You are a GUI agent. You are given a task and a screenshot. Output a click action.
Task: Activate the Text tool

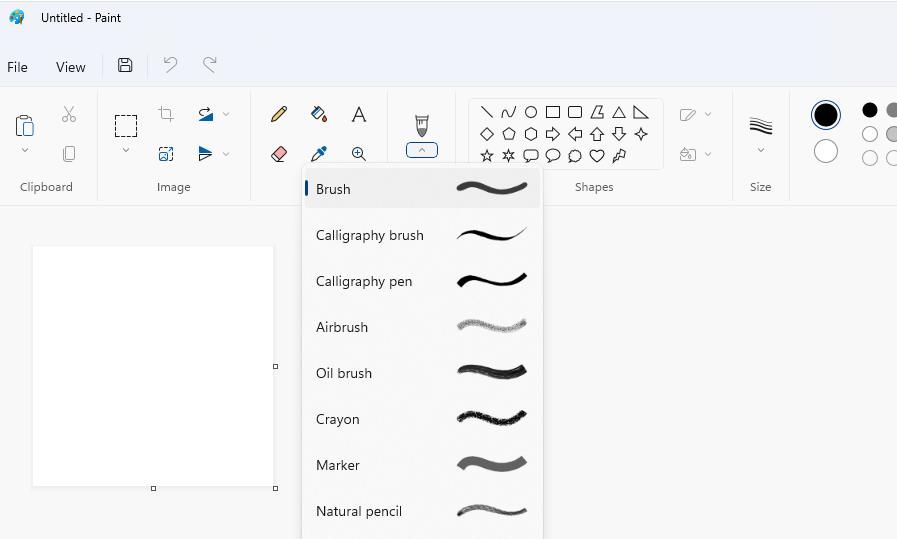358,115
